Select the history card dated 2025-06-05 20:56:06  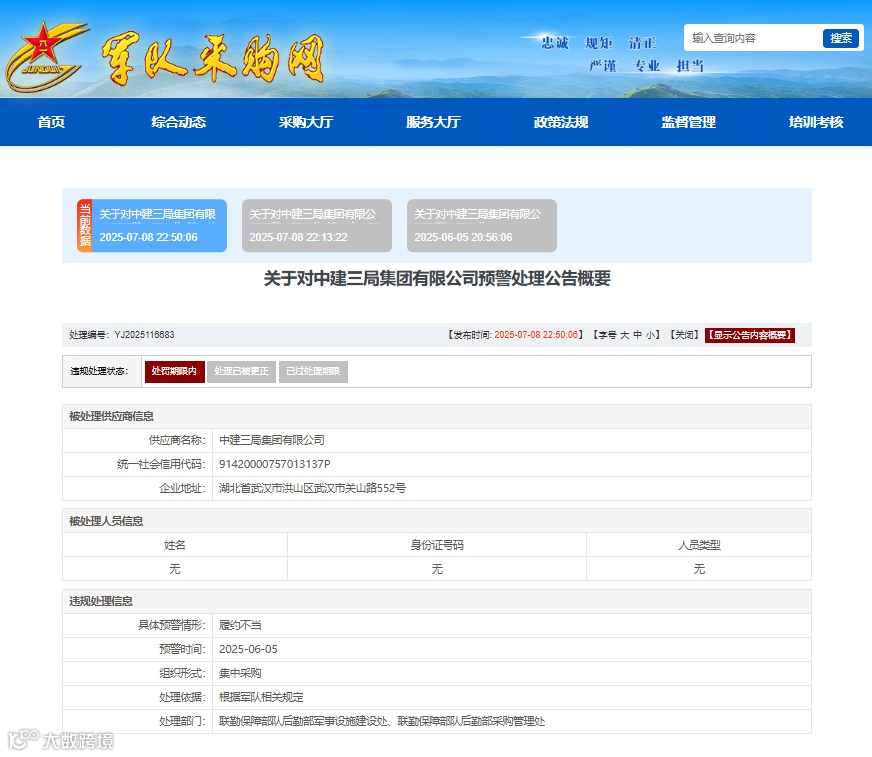pos(482,226)
